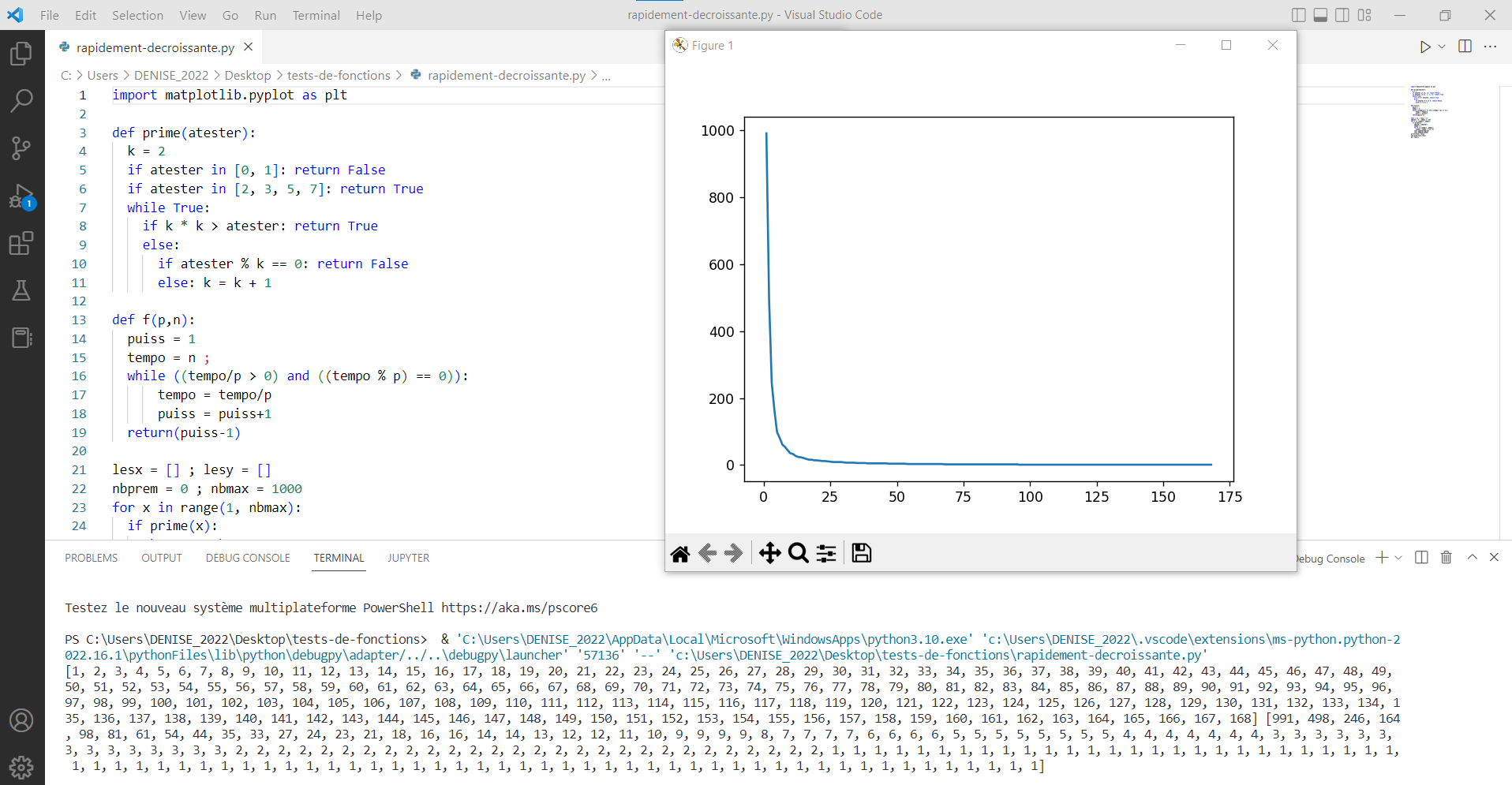1512x785 pixels.
Task: Save the figure with the disk icon
Action: click(x=862, y=554)
